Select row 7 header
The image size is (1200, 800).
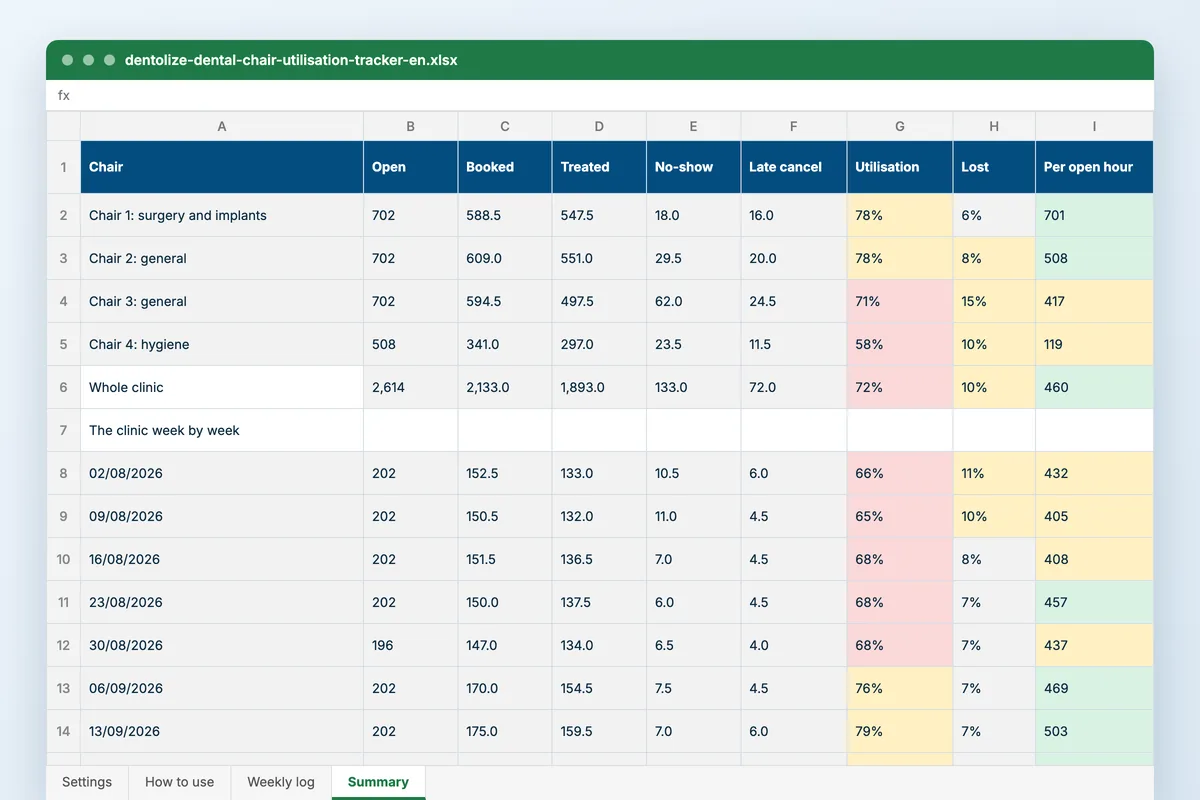pos(63,430)
